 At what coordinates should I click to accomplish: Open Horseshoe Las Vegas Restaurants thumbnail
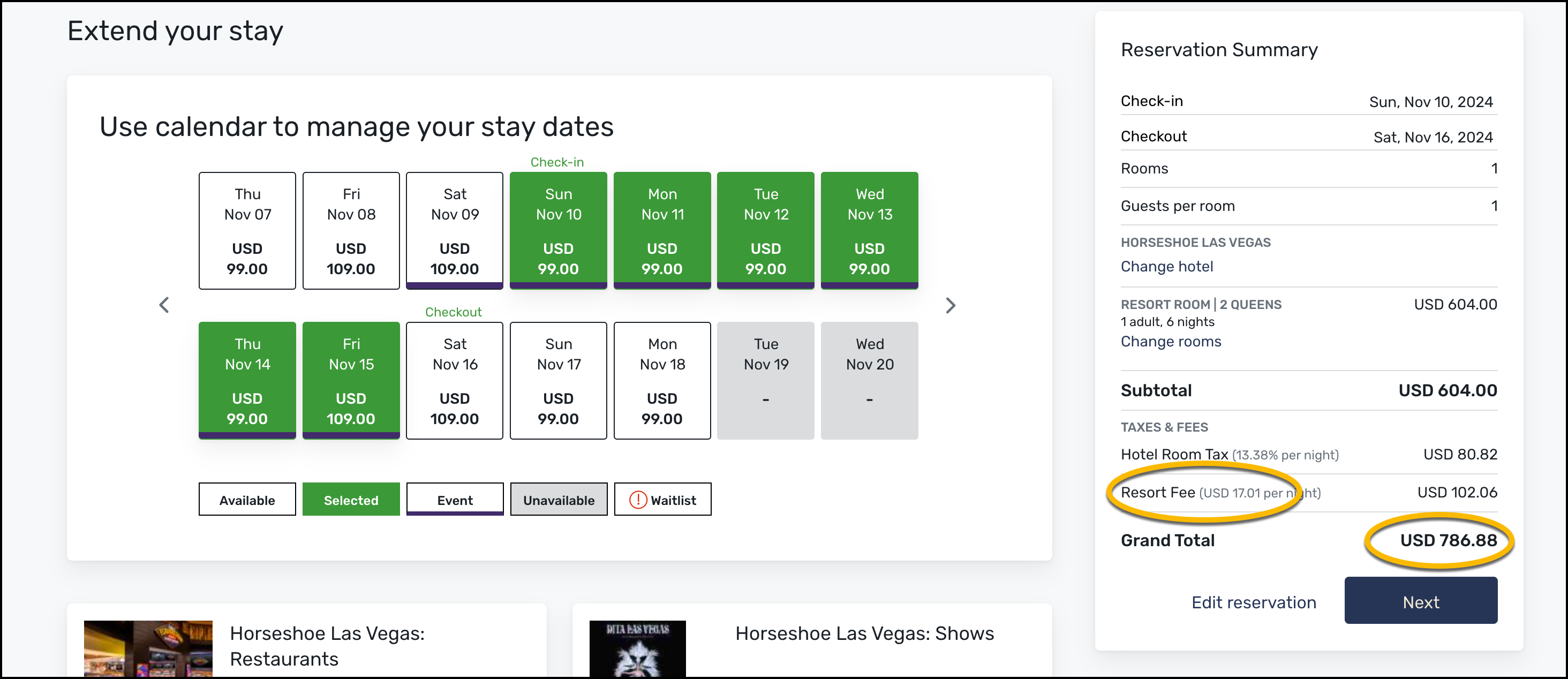[148, 648]
